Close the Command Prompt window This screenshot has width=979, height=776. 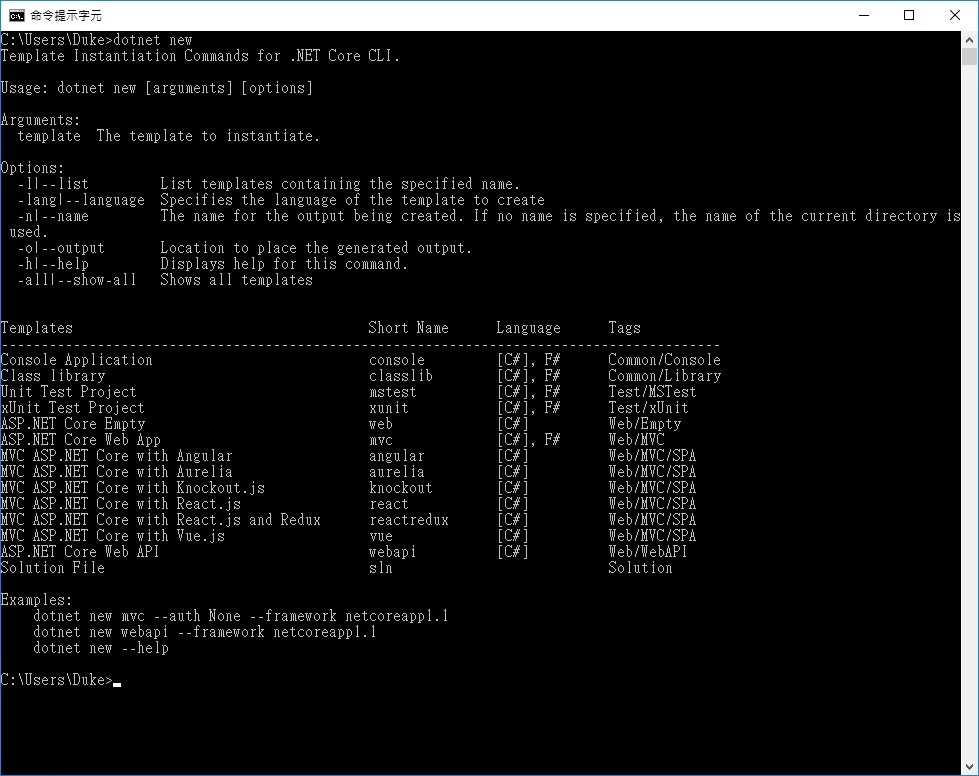pyautogui.click(x=955, y=15)
